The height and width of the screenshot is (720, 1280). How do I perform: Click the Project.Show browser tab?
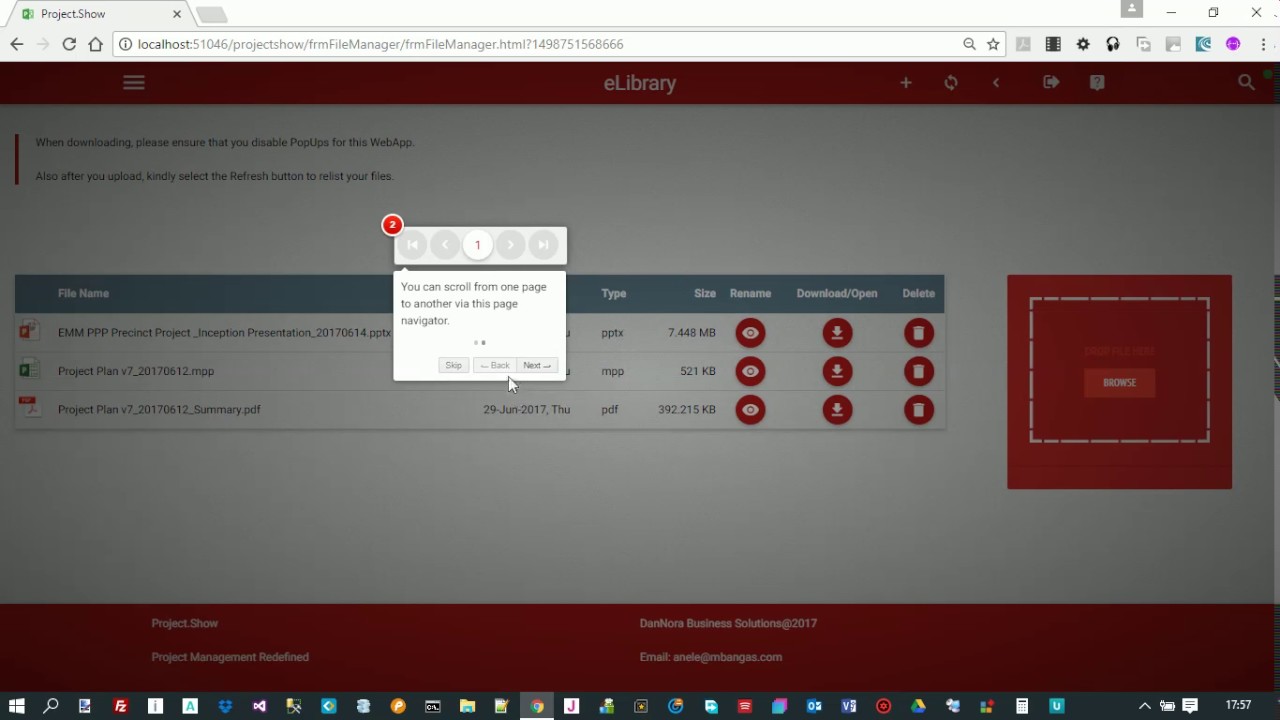97,14
